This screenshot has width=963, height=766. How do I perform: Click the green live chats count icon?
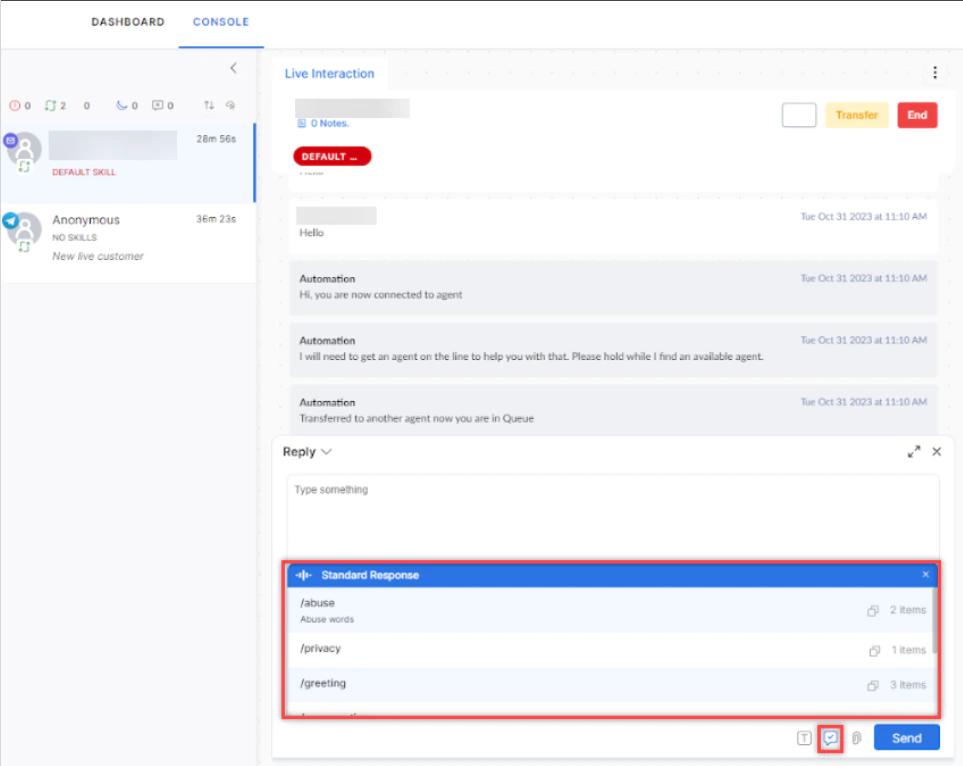50,106
